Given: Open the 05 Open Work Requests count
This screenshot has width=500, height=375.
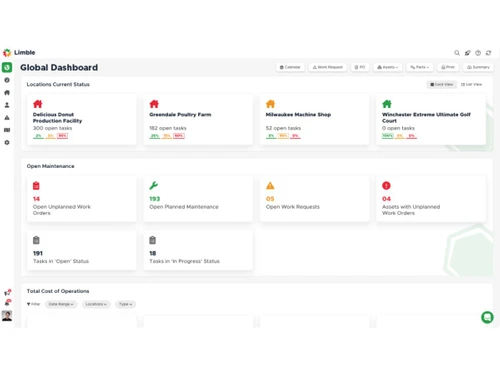Looking at the screenshot, I should click(x=270, y=199).
